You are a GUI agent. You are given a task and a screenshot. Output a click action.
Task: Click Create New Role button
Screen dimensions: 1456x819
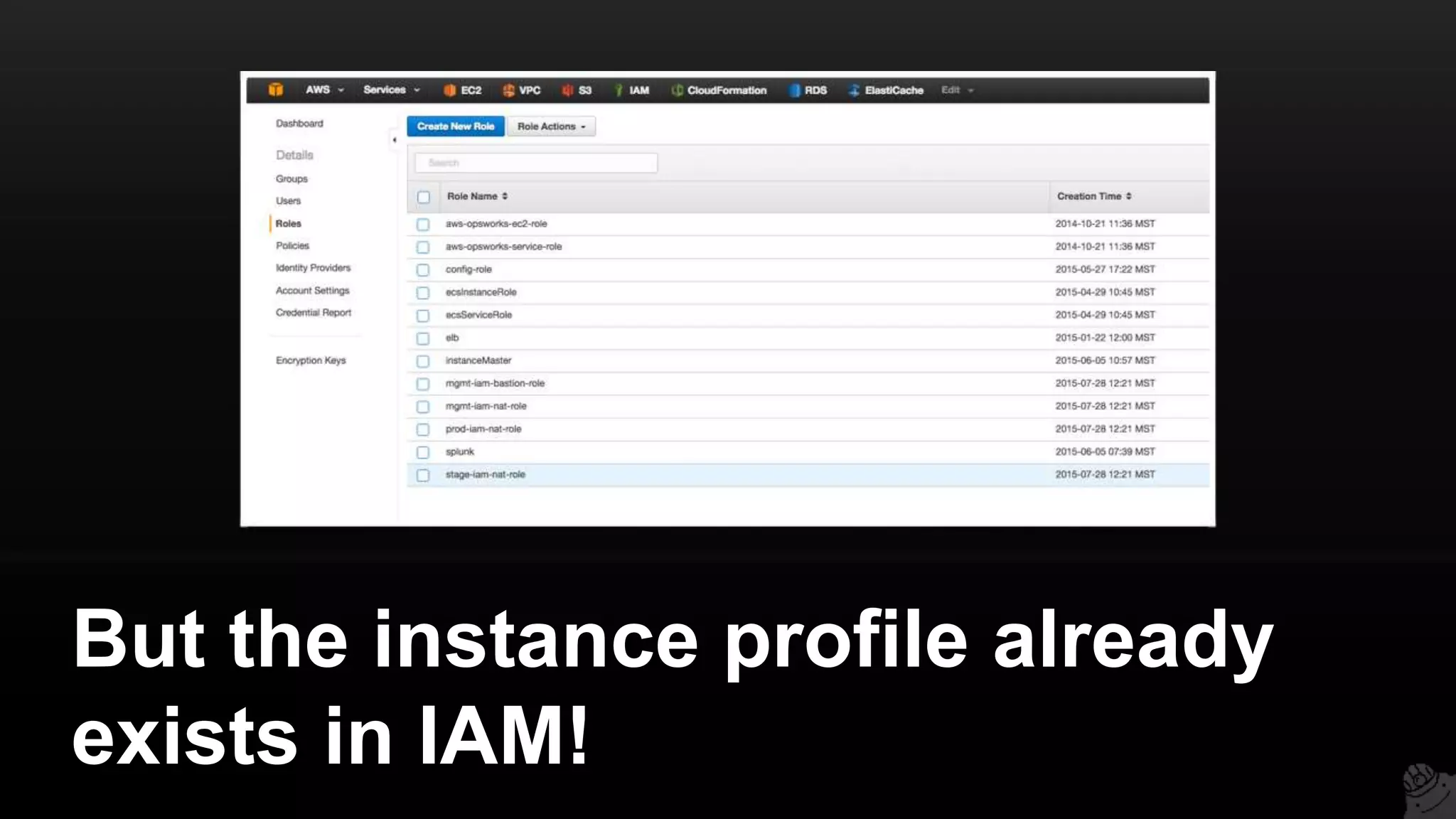[456, 127]
